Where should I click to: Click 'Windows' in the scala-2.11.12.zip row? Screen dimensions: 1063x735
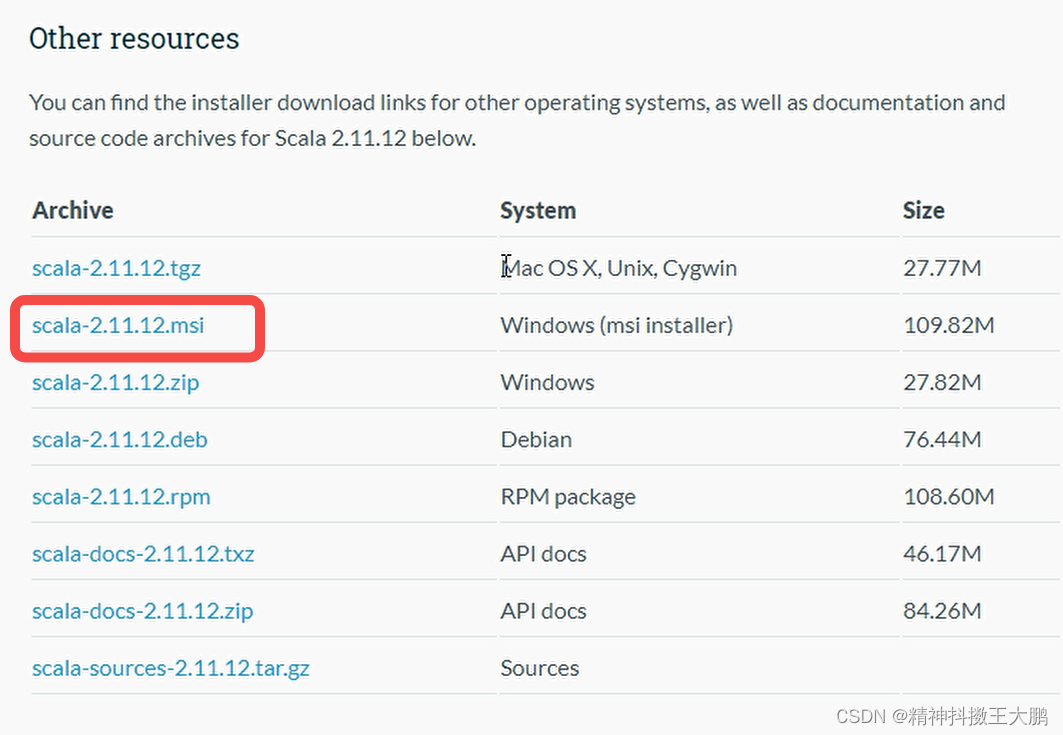[x=547, y=382]
